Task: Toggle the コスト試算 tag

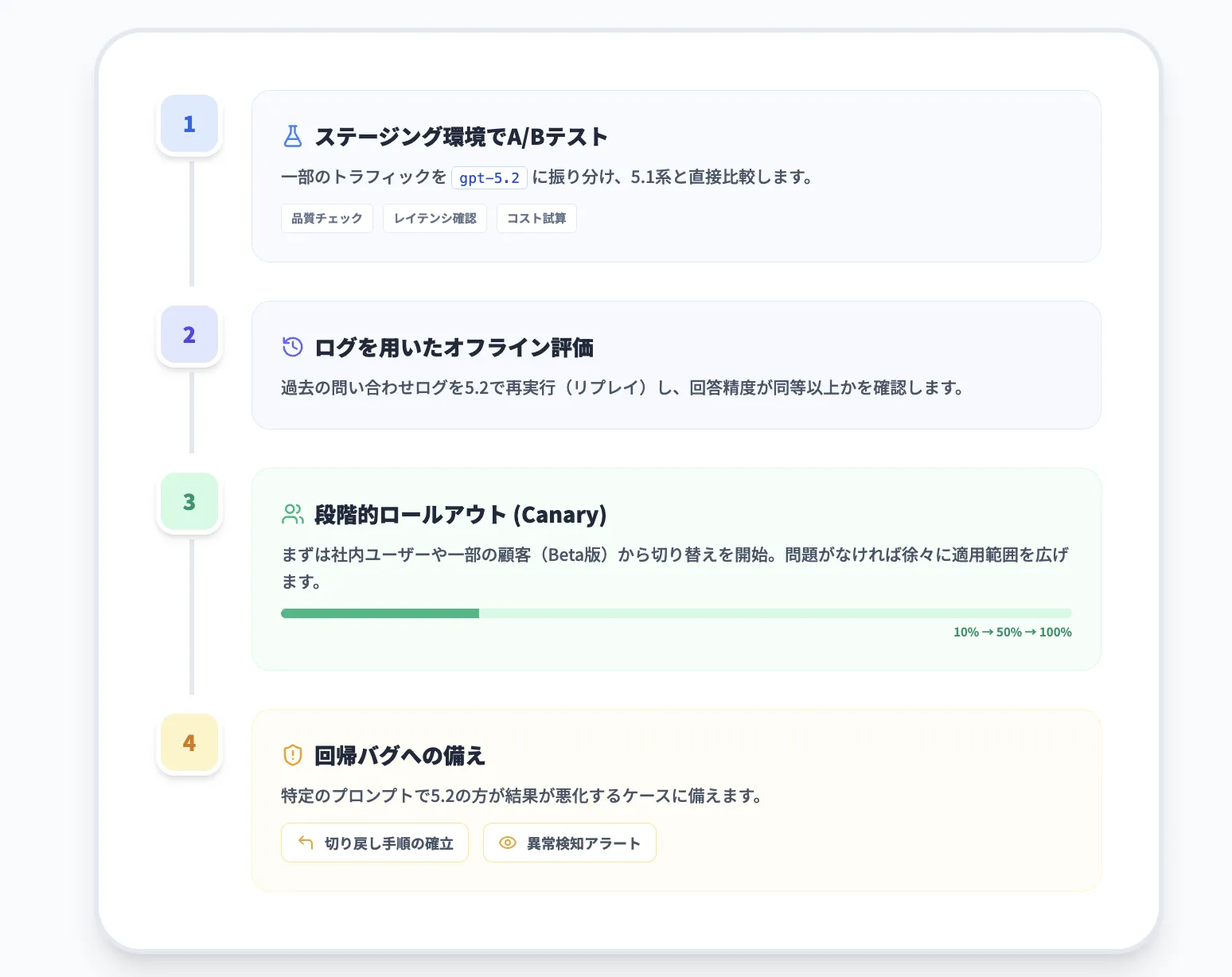Action: (x=536, y=218)
